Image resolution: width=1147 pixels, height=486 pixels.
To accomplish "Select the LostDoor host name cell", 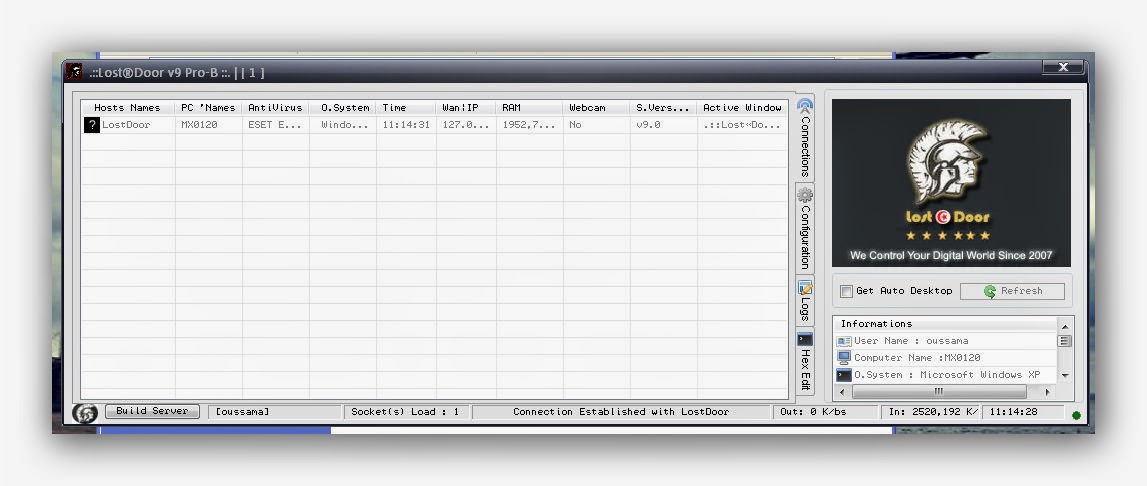I will [x=126, y=125].
